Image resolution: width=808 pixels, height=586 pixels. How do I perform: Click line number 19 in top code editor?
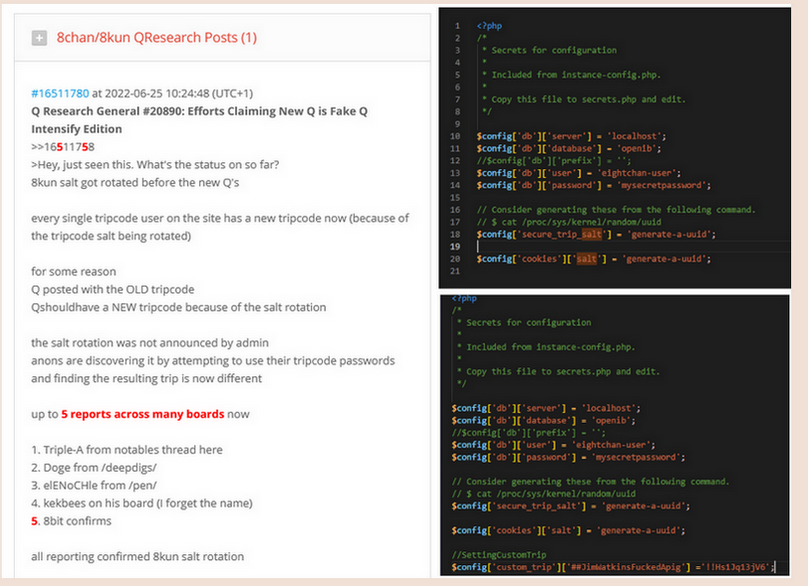point(455,246)
